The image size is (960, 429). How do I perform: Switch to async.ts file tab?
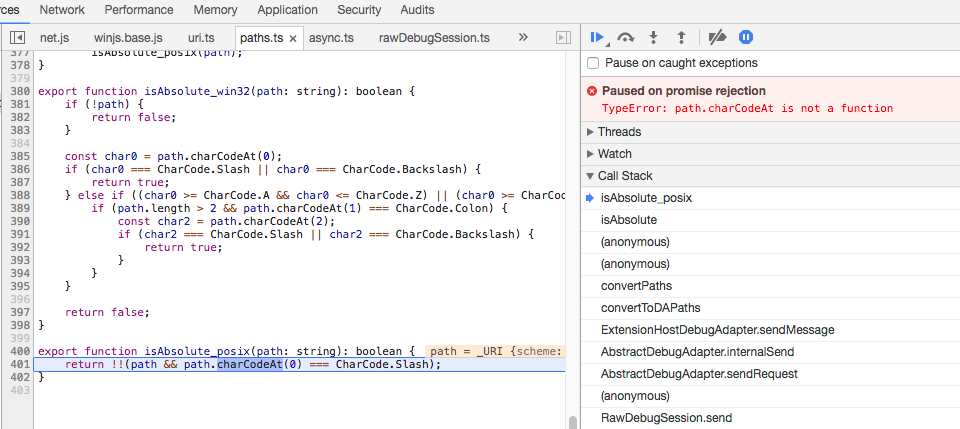click(331, 38)
